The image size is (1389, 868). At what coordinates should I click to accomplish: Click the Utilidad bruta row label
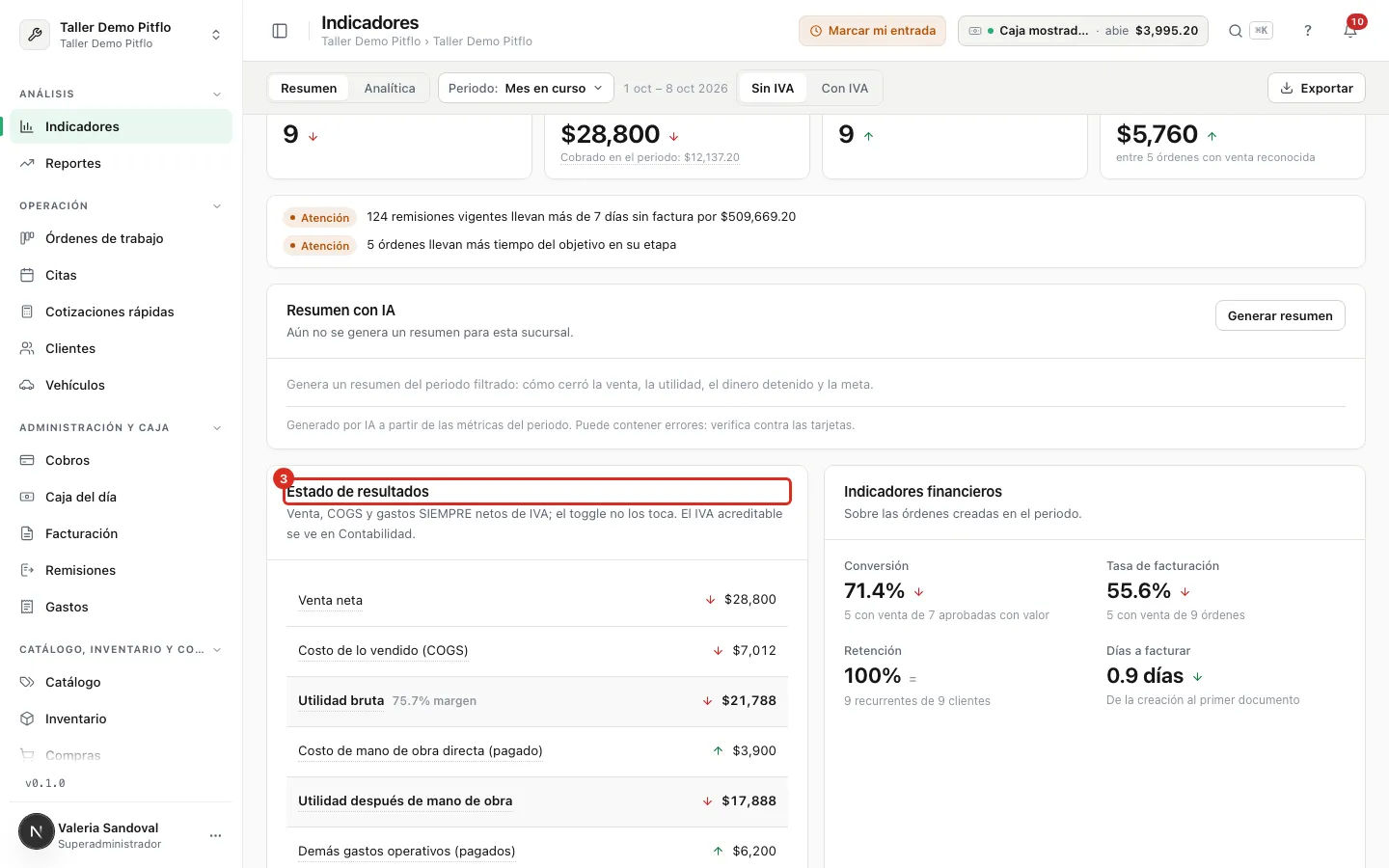341,700
